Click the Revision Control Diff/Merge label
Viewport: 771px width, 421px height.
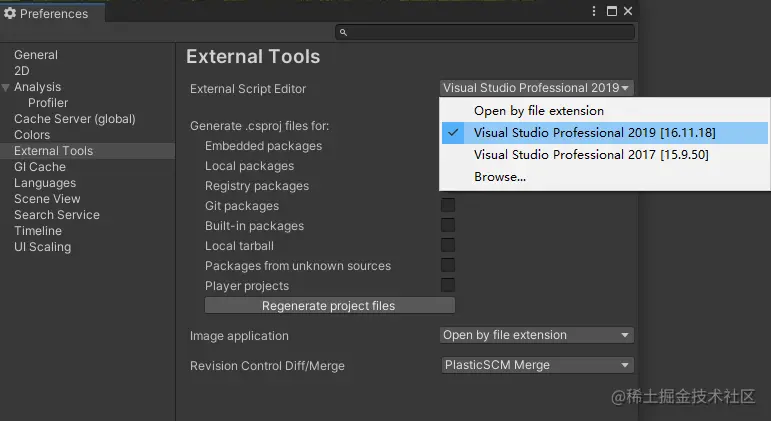tap(267, 366)
